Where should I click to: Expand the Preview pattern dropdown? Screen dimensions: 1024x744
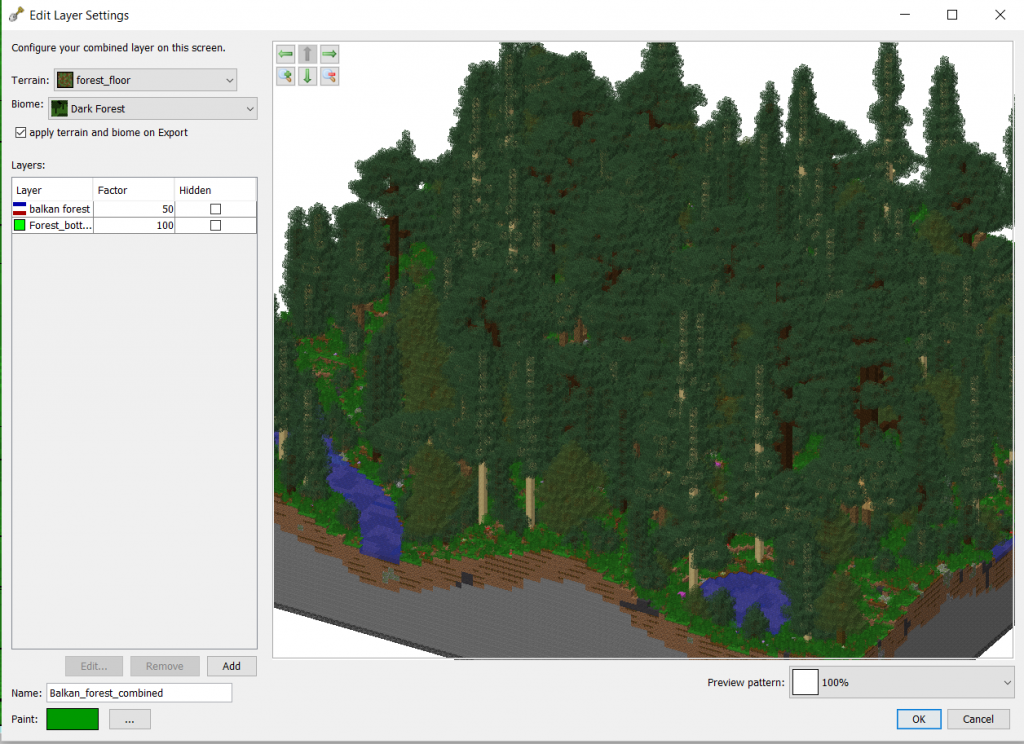click(902, 683)
